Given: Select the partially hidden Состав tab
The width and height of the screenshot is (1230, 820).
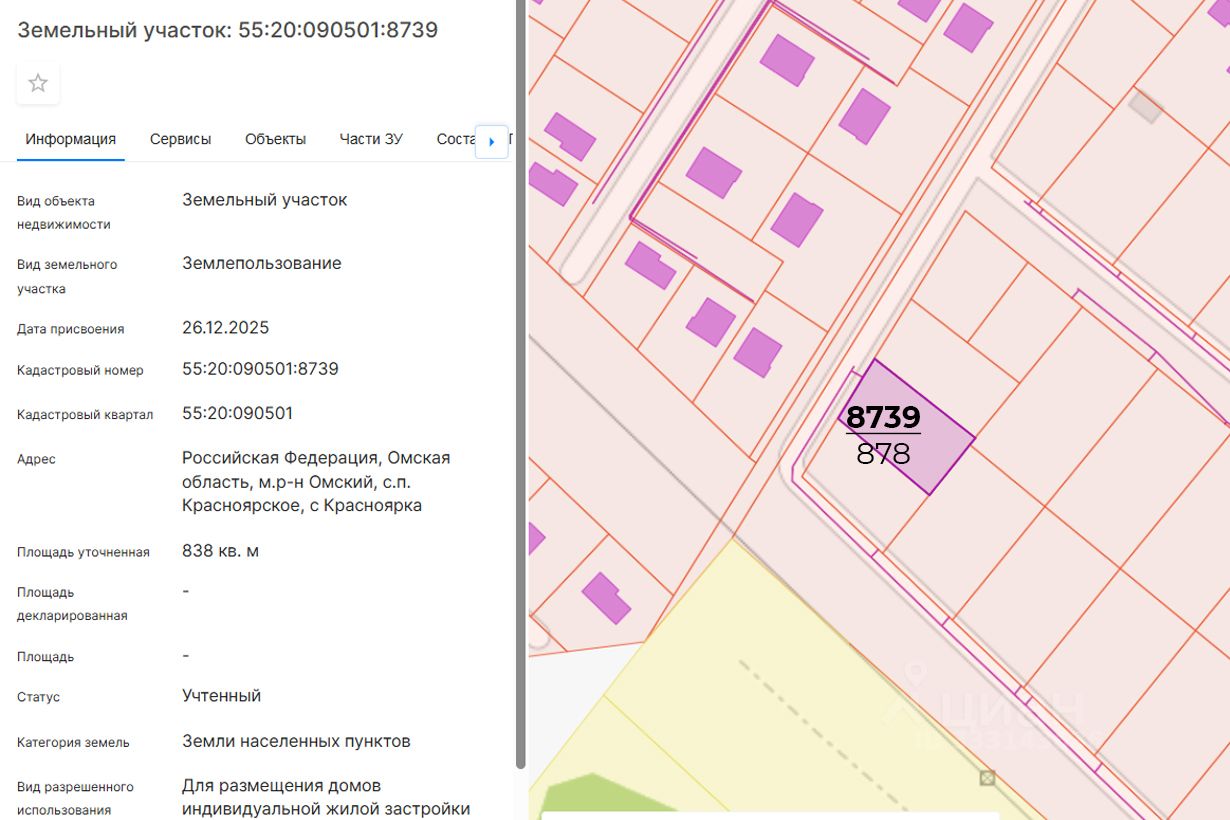Looking at the screenshot, I should coord(455,139).
